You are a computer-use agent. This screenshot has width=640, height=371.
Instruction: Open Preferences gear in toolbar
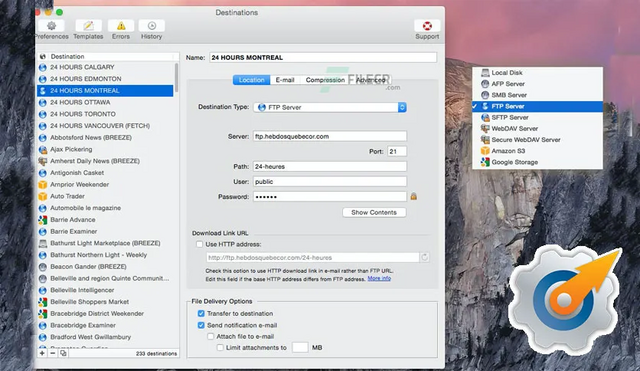point(51,26)
